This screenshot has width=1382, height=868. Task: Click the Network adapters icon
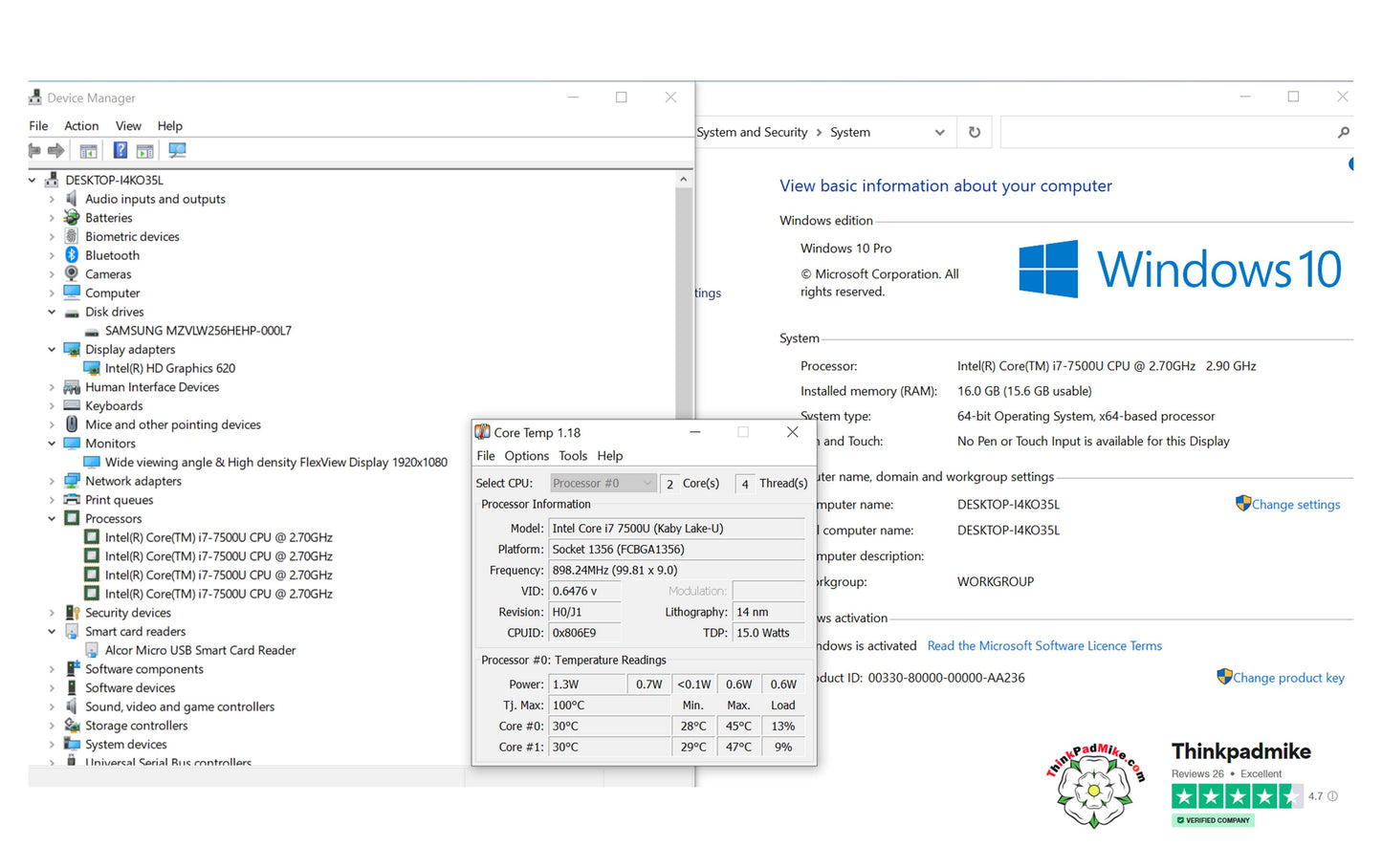72,481
